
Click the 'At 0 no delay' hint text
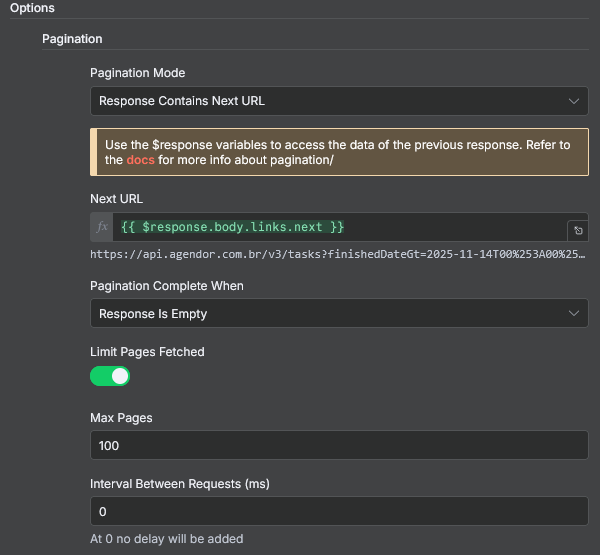(x=166, y=539)
